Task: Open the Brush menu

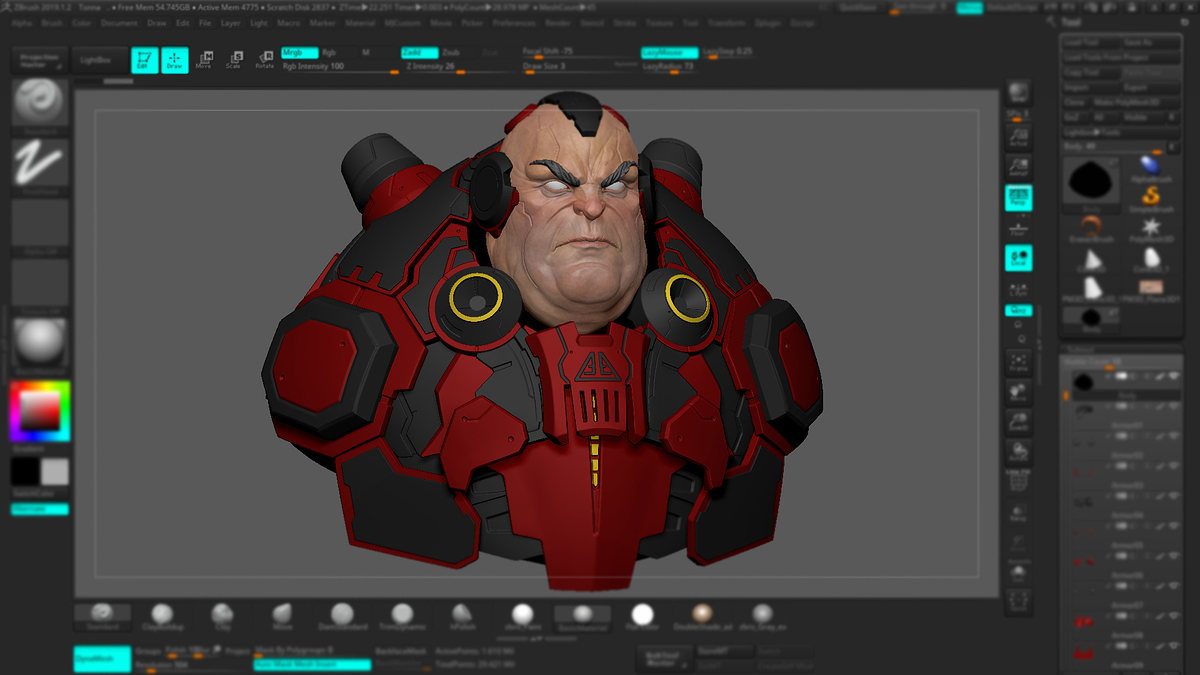Action: pyautogui.click(x=51, y=22)
